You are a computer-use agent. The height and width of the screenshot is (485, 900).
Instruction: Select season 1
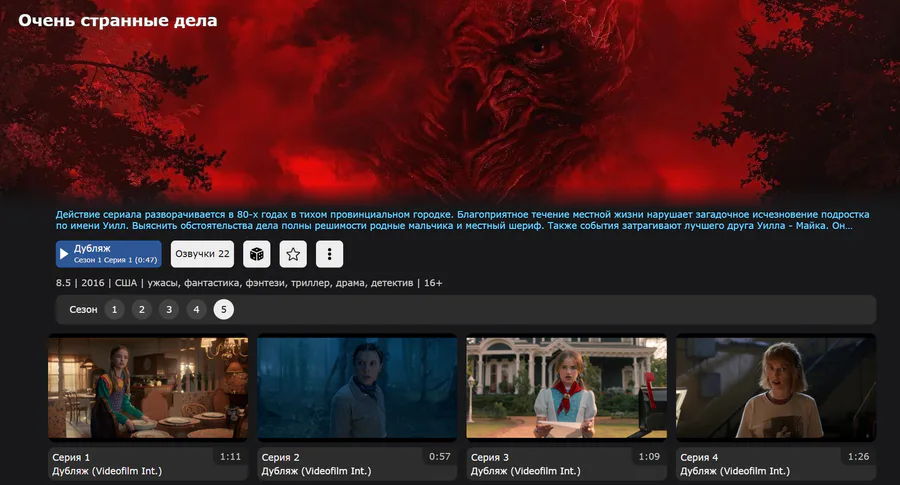tap(114, 309)
